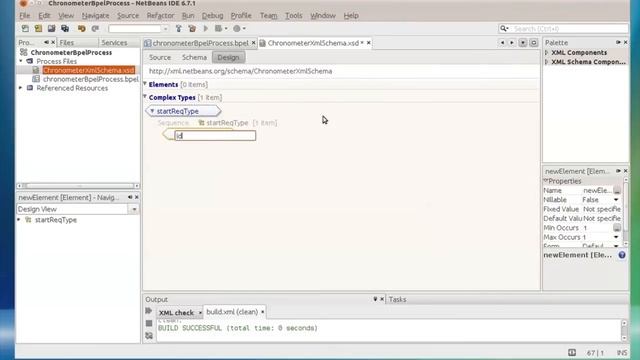
Task: Click the element name field containing id
Action: [215, 136]
